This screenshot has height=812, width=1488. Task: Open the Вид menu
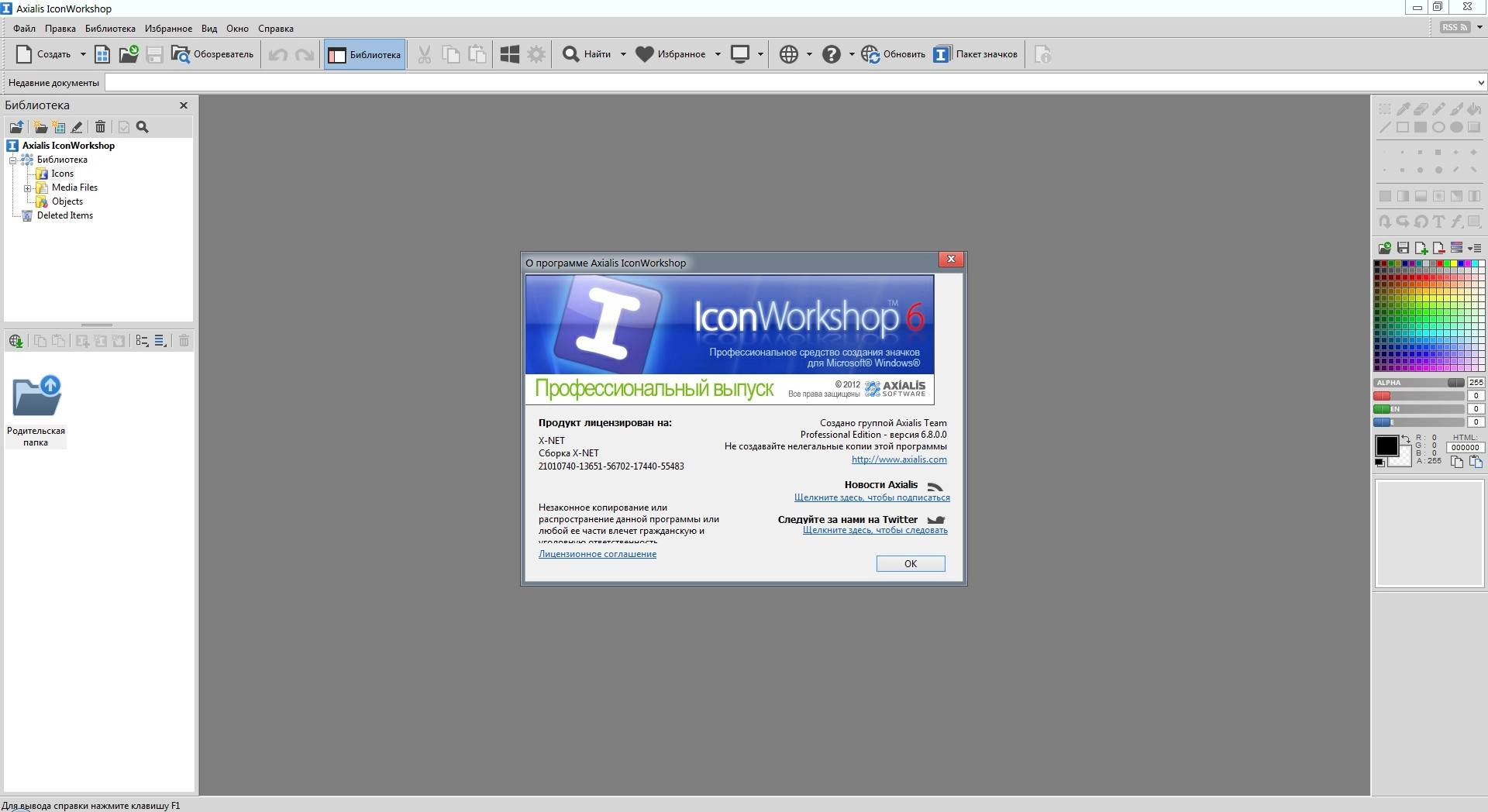click(x=209, y=29)
